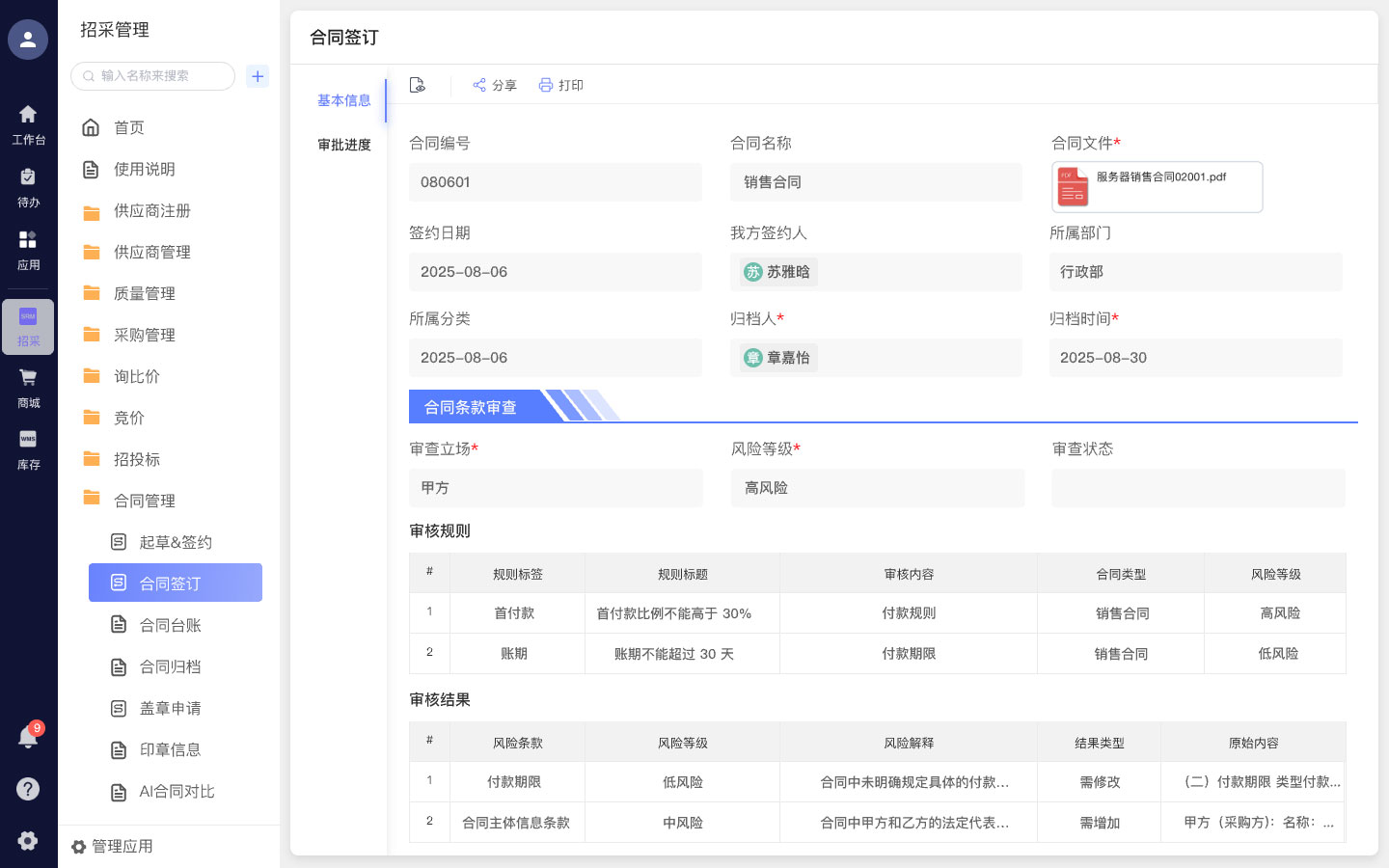Click the 分享 share button
The height and width of the screenshot is (868, 1389).
pos(495,85)
